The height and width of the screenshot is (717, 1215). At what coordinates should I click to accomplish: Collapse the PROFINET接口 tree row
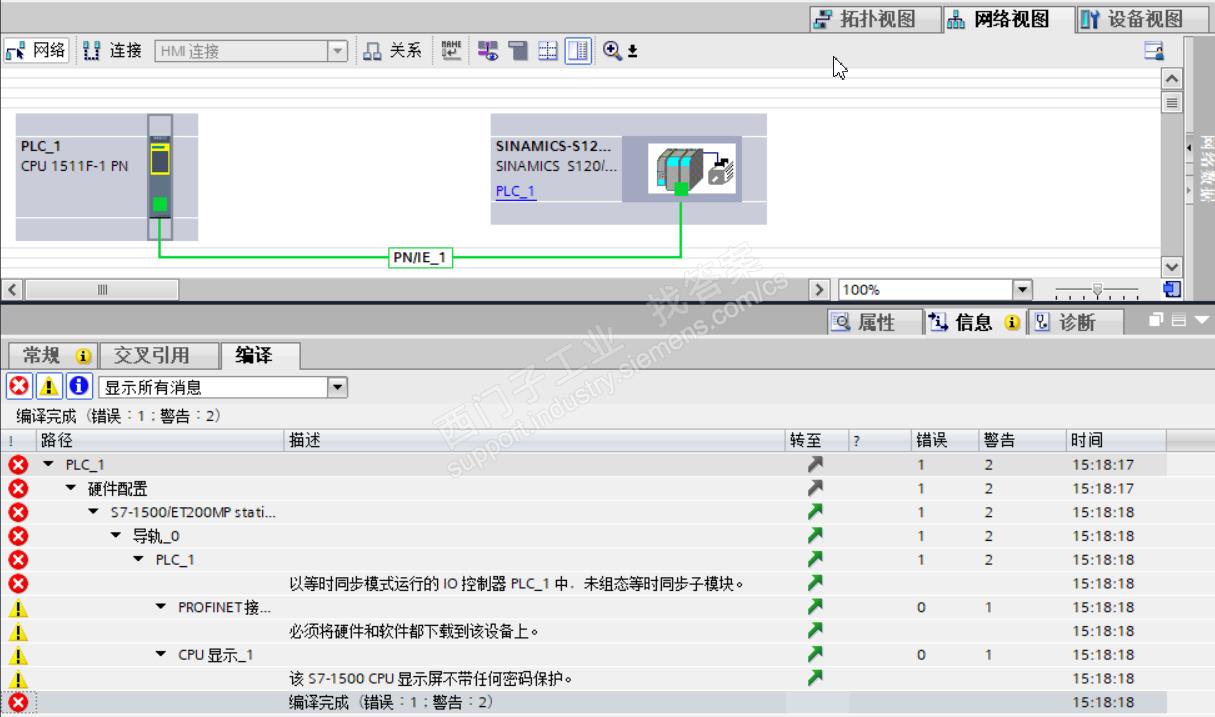(161, 607)
